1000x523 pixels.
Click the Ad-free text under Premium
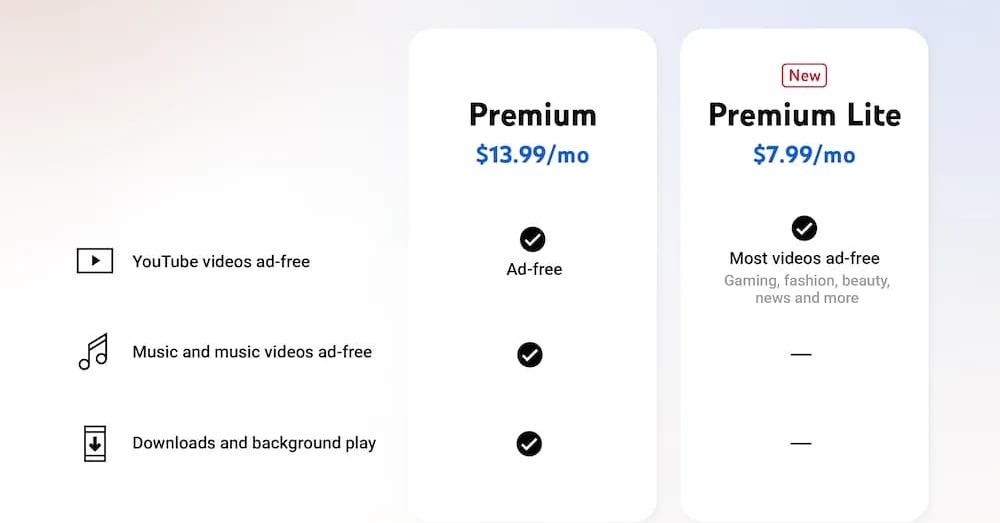coord(534,269)
